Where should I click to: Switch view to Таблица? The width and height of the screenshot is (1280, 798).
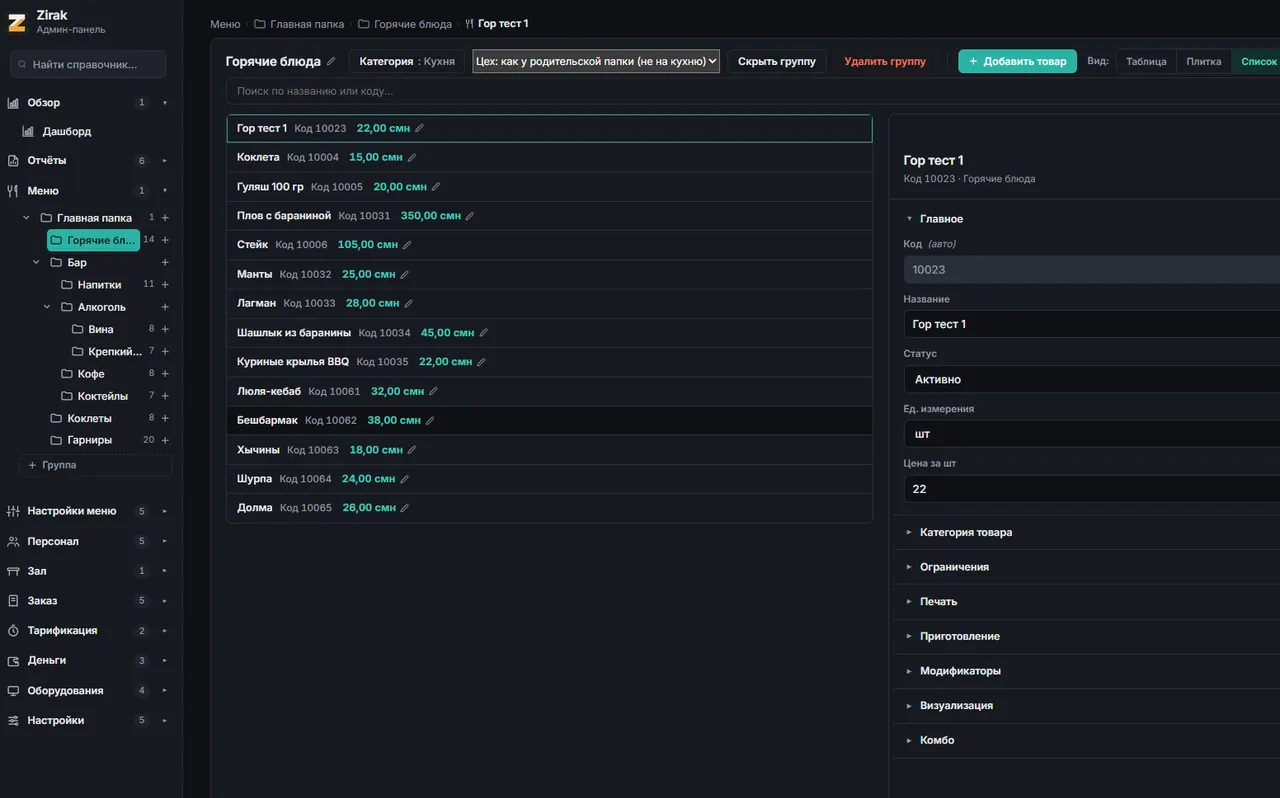(1146, 62)
